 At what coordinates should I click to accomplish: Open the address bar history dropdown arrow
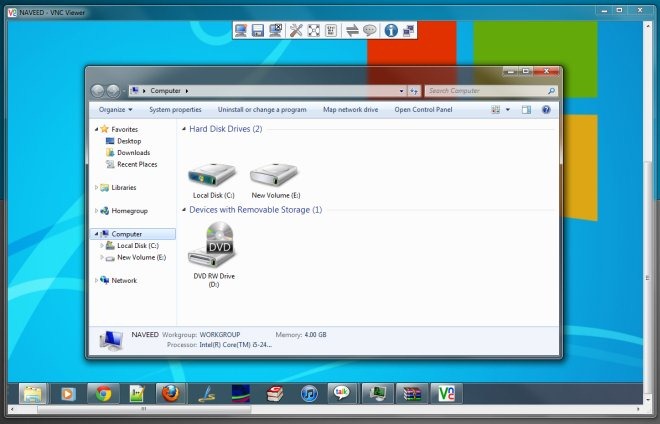click(402, 91)
